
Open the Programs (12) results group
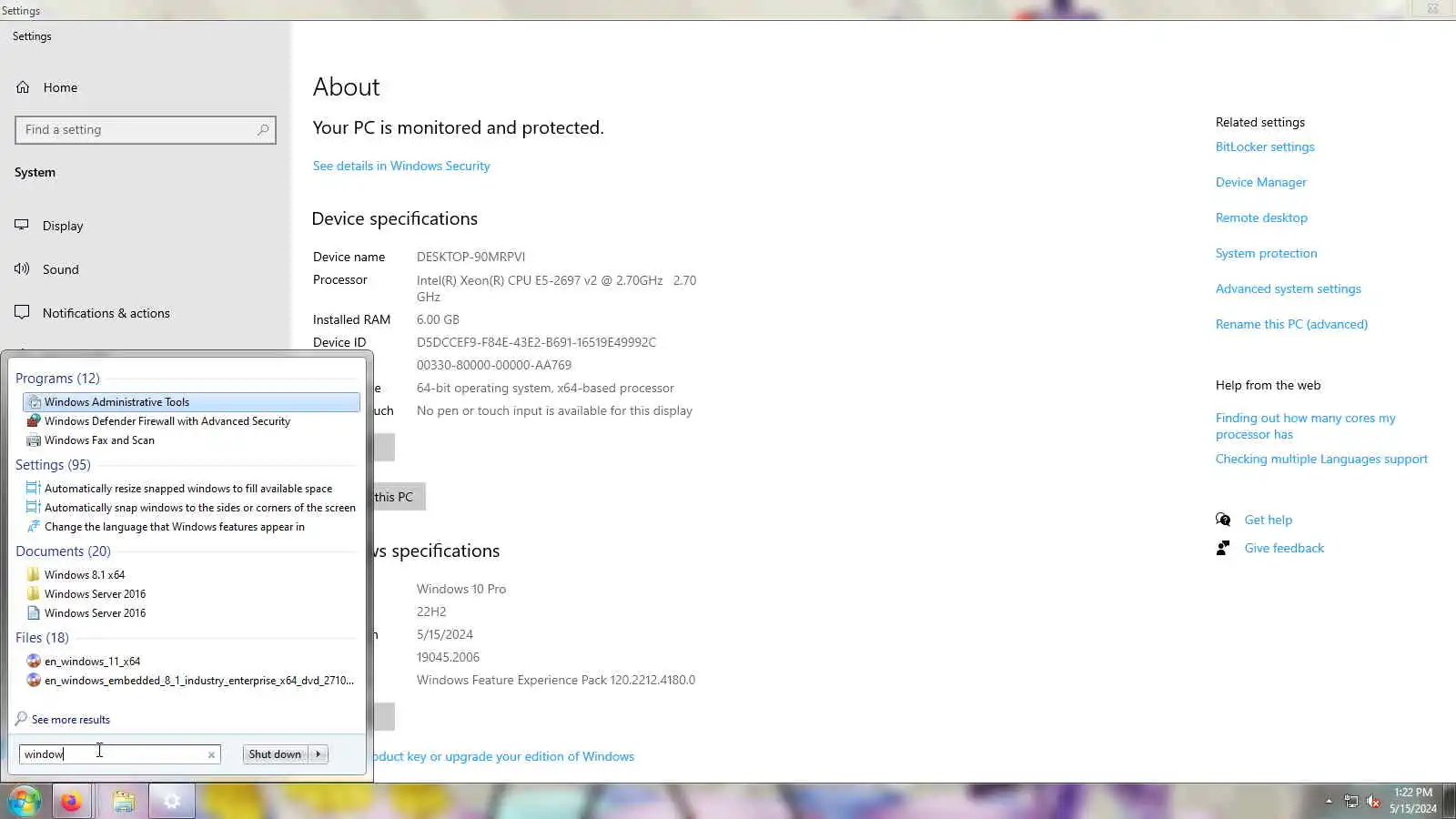point(57,379)
